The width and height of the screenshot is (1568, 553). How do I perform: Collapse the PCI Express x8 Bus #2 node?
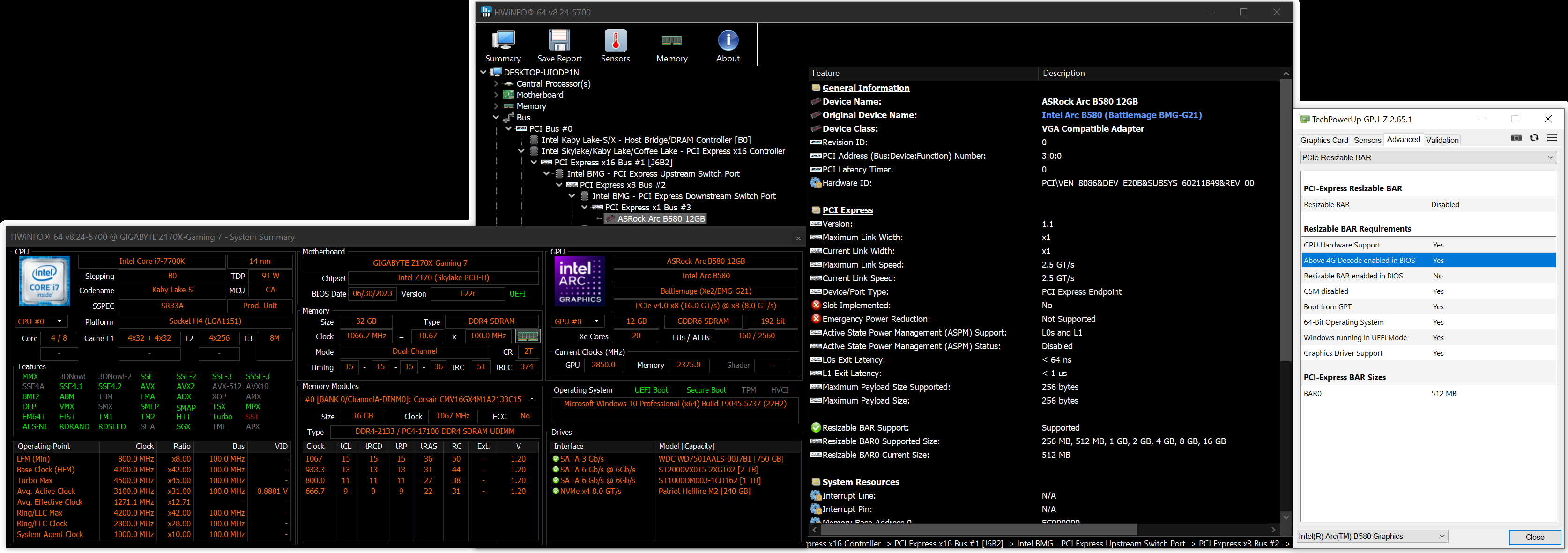[559, 185]
